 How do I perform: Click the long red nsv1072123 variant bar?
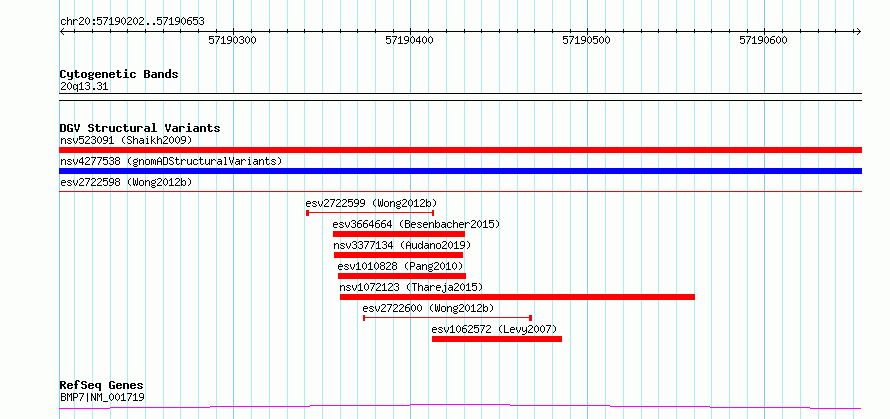[517, 297]
